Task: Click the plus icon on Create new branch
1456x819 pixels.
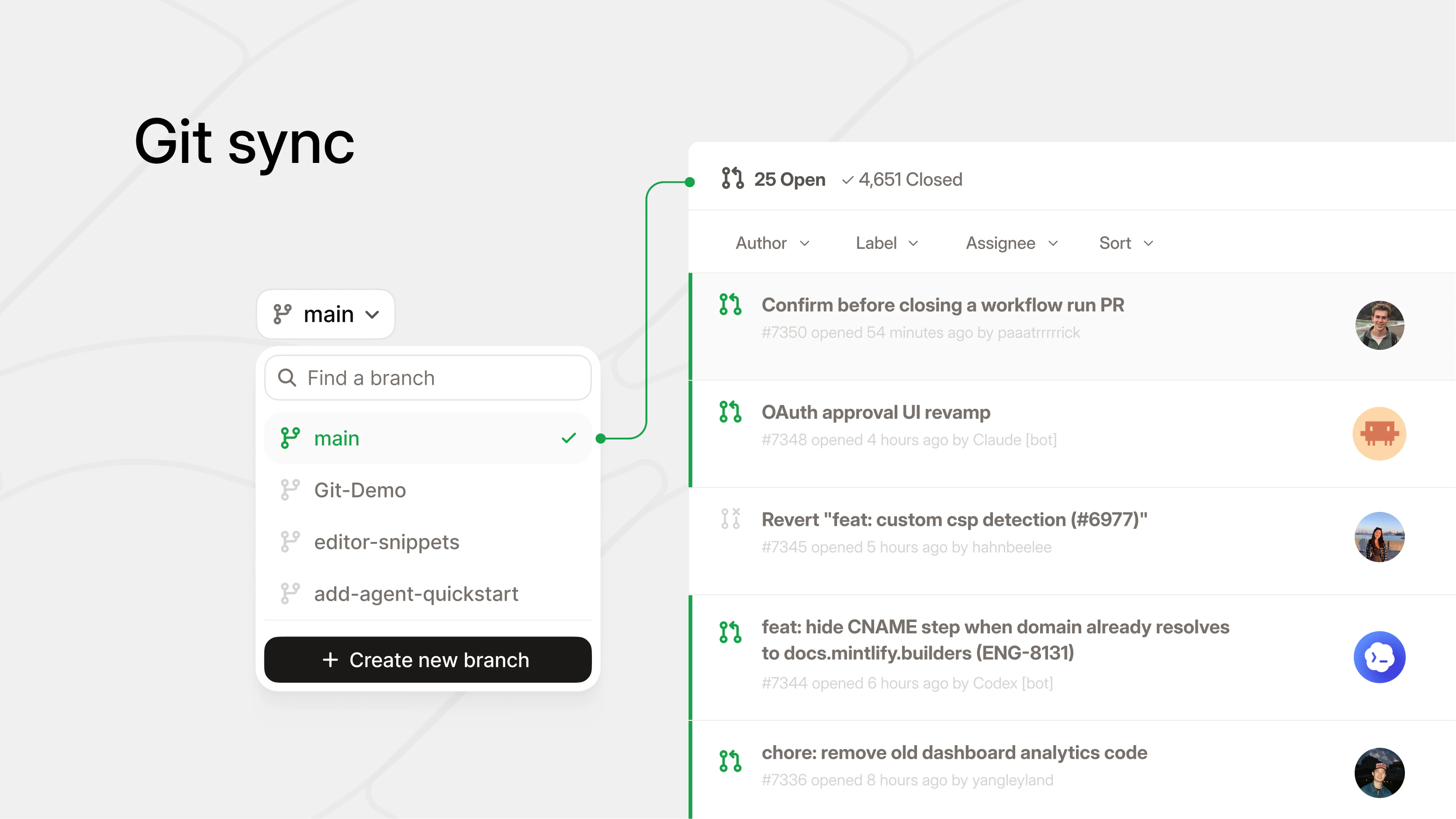Action: (x=331, y=660)
